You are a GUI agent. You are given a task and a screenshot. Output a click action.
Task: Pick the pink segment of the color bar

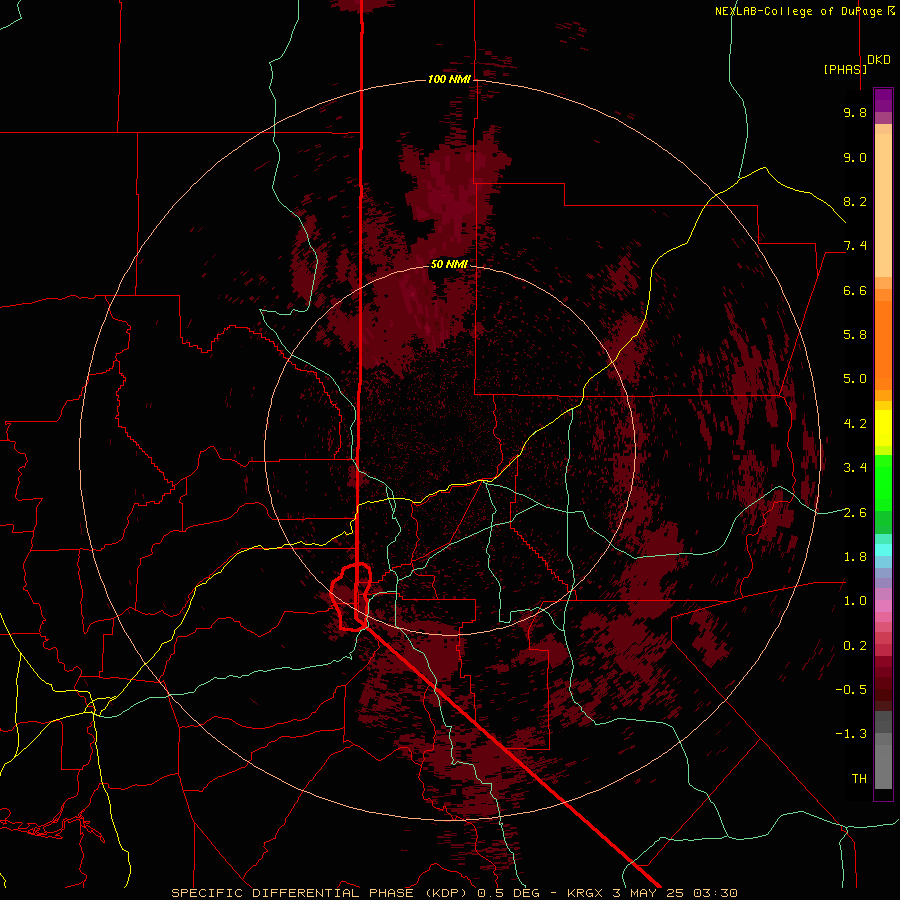[x=883, y=606]
